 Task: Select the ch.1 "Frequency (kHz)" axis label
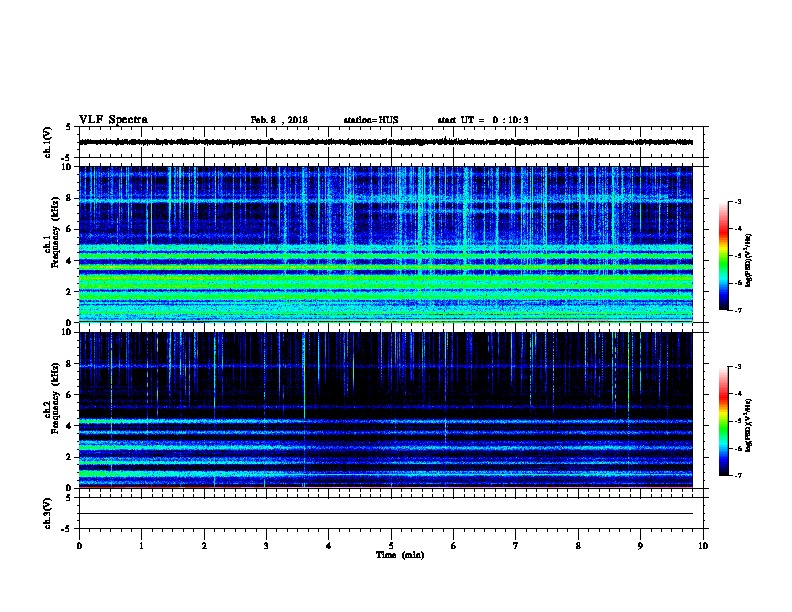55,233
